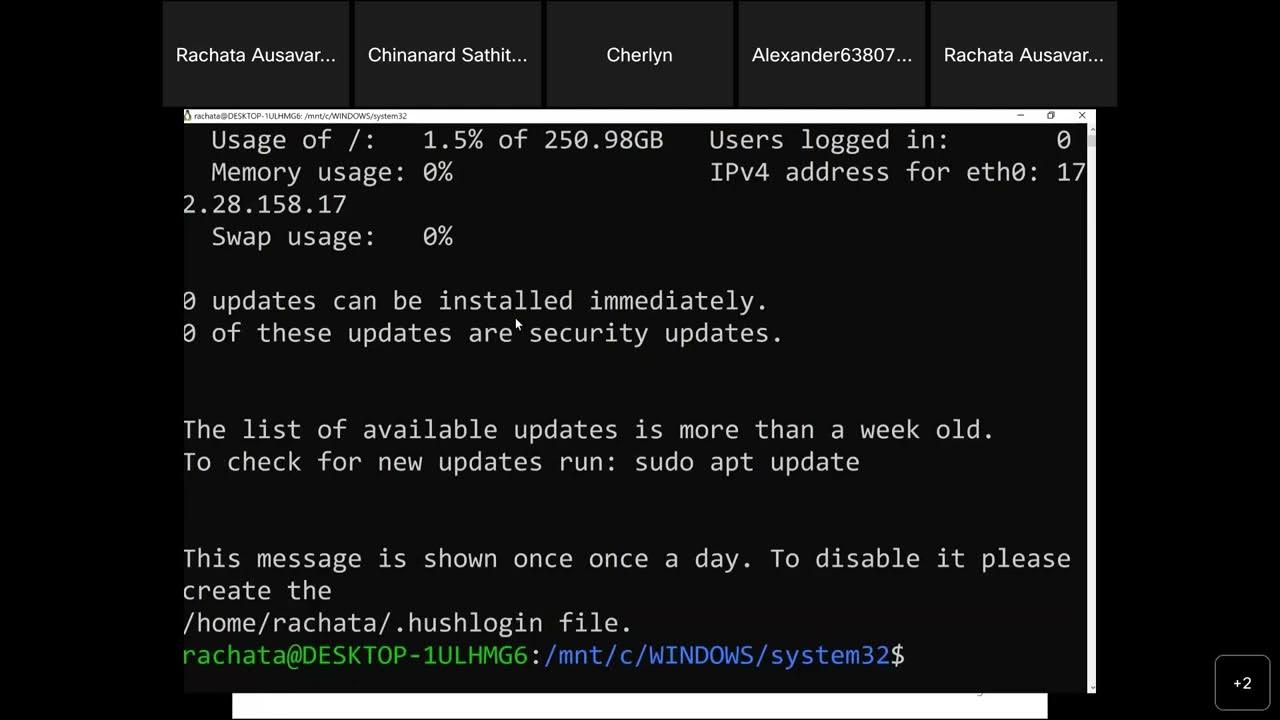Image resolution: width=1280 pixels, height=720 pixels.
Task: Select the leftmost Rachata Ausavar participant tile
Action: click(x=255, y=55)
